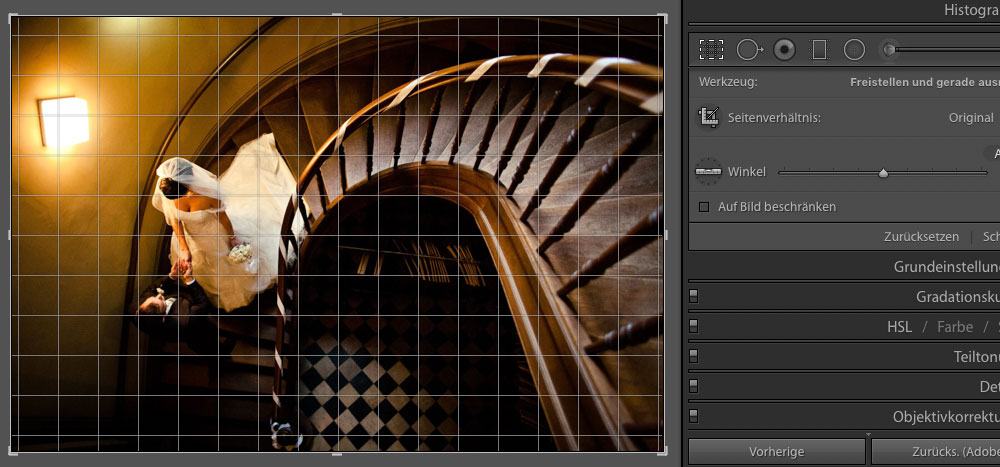Click the Winkel angle slider handle
The height and width of the screenshot is (467, 1000).
coord(883,173)
